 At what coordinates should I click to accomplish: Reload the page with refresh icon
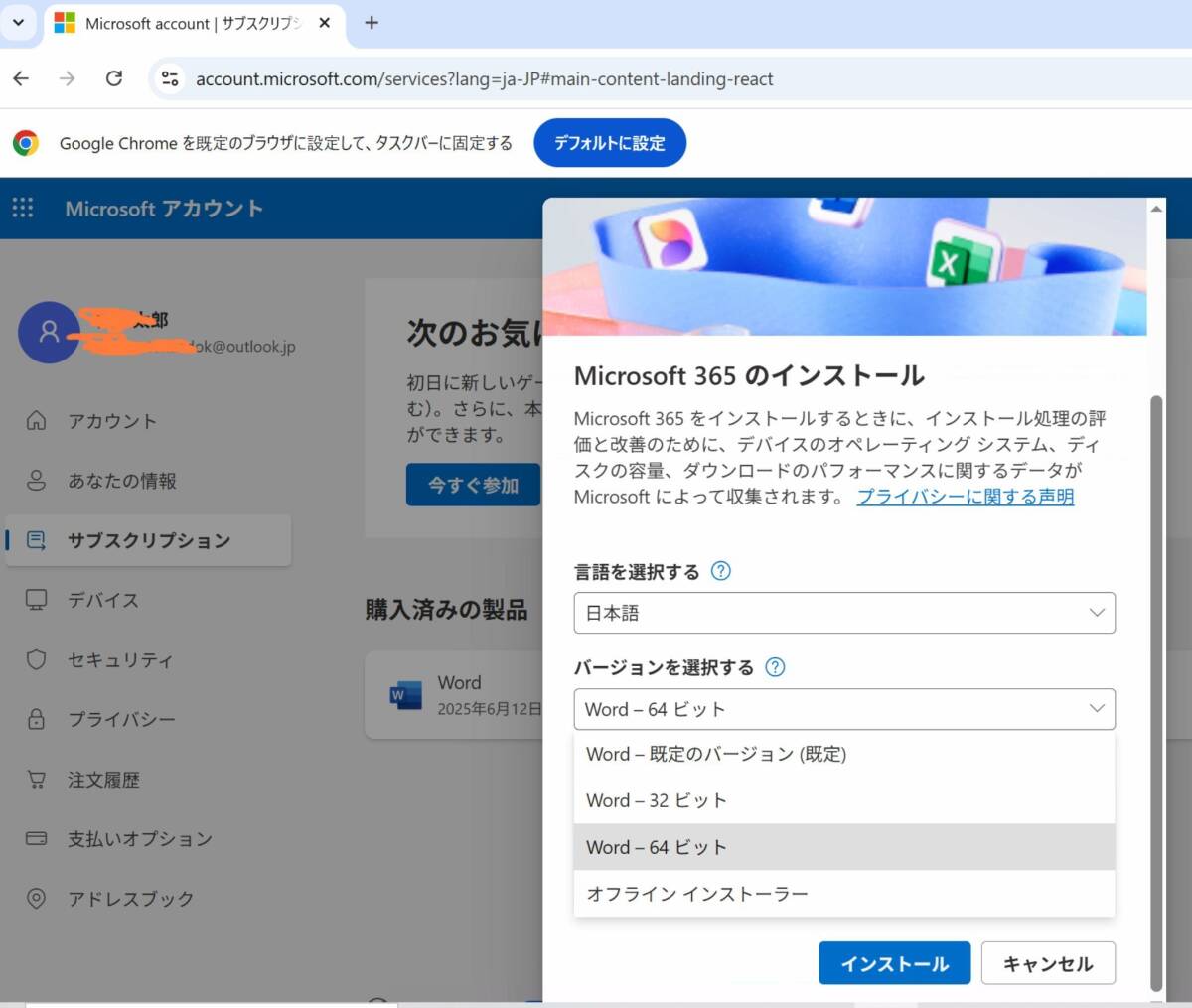coord(114,78)
